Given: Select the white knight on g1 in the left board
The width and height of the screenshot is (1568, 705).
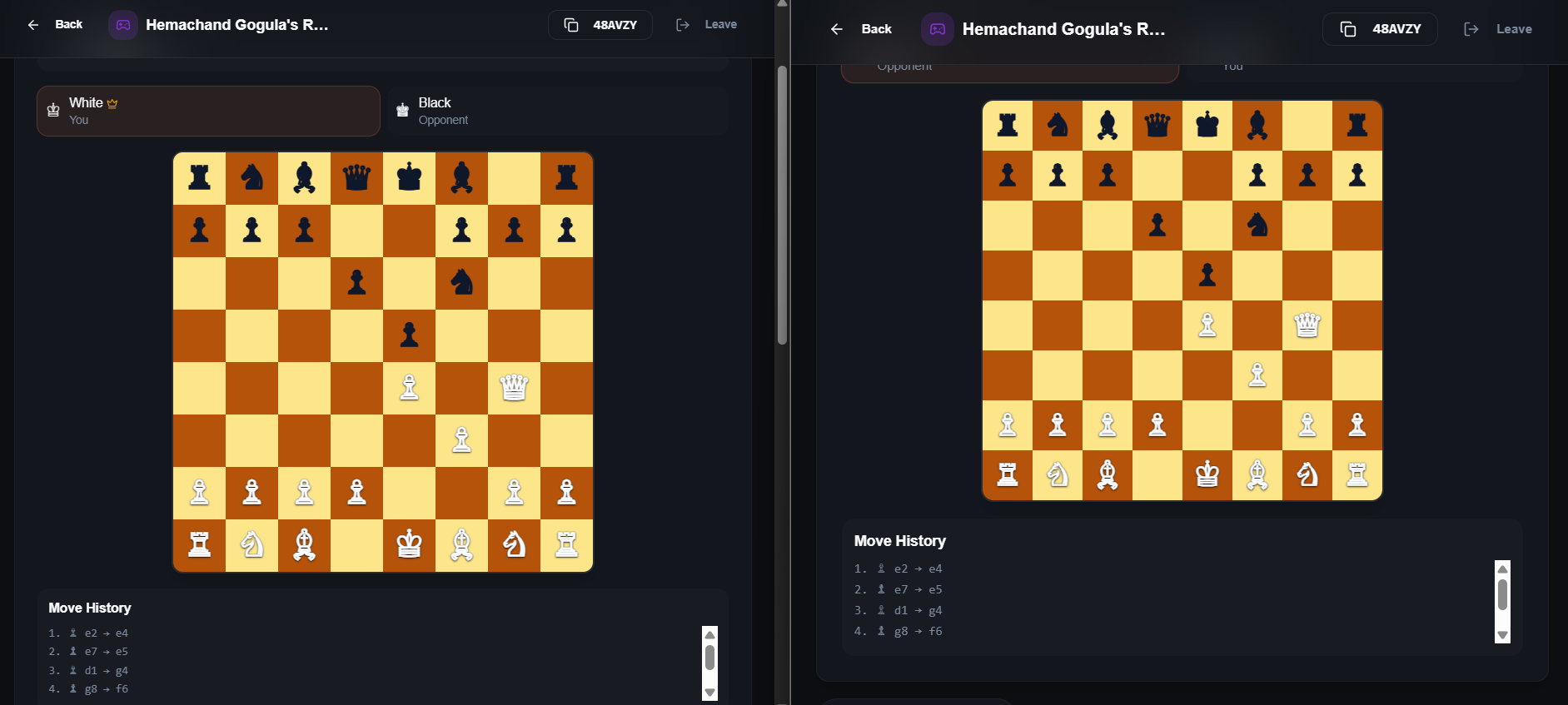Looking at the screenshot, I should click(514, 544).
